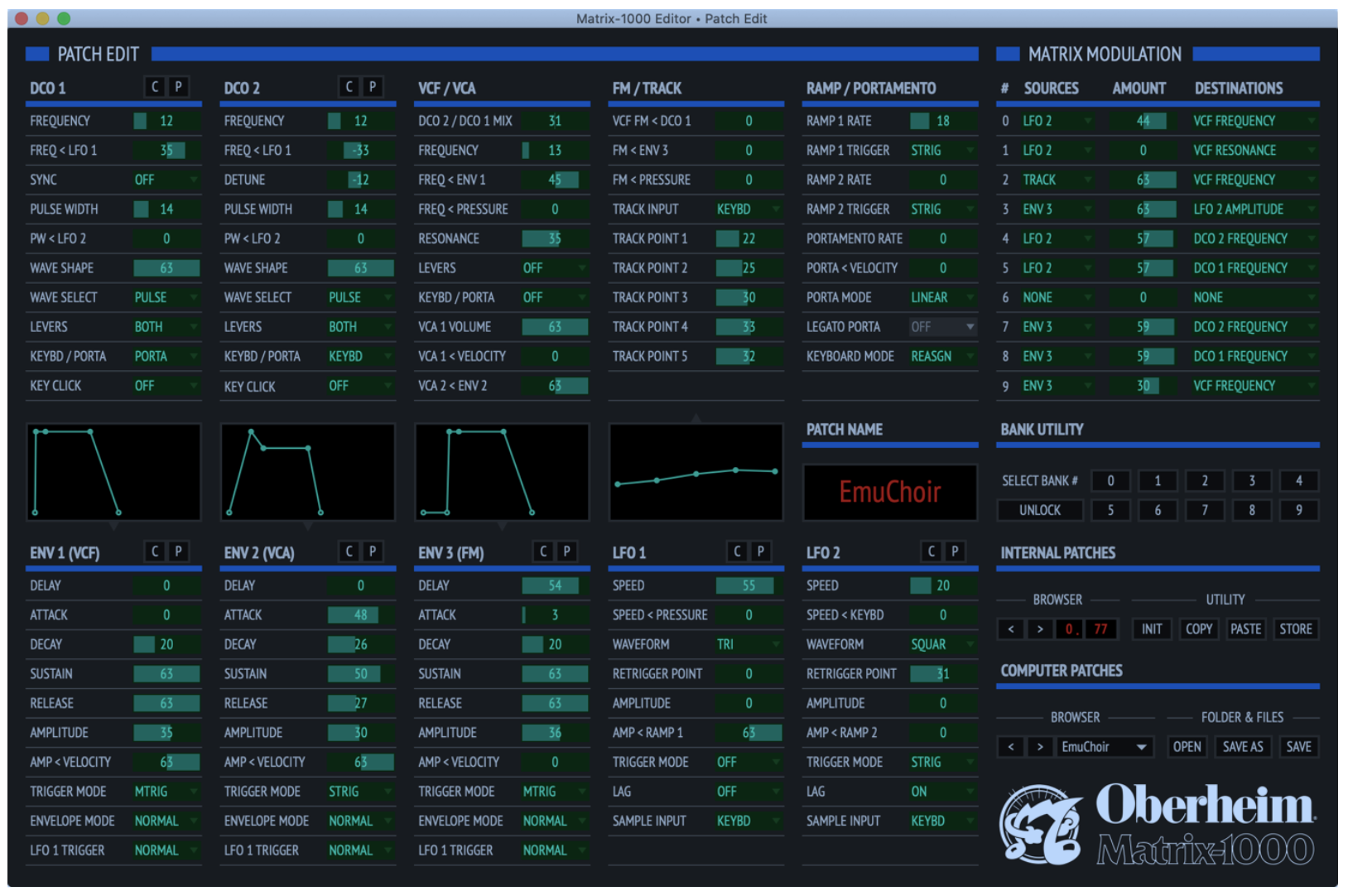Screen dimensions: 1348x896
Task: Copy ENV 1 (VCF) using its C button
Action: pyautogui.click(x=155, y=552)
